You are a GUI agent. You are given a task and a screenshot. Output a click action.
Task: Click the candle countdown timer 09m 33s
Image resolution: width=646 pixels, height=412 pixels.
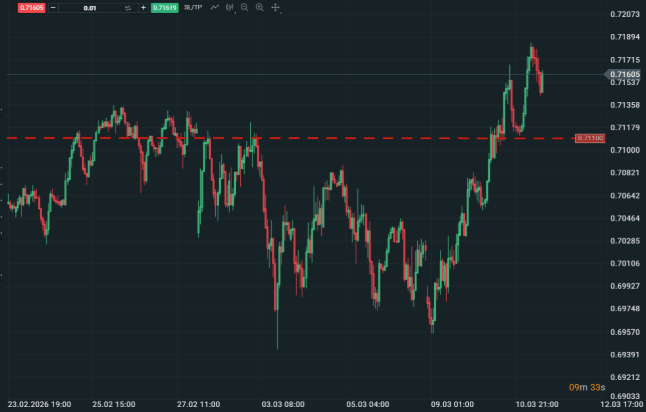[585, 387]
